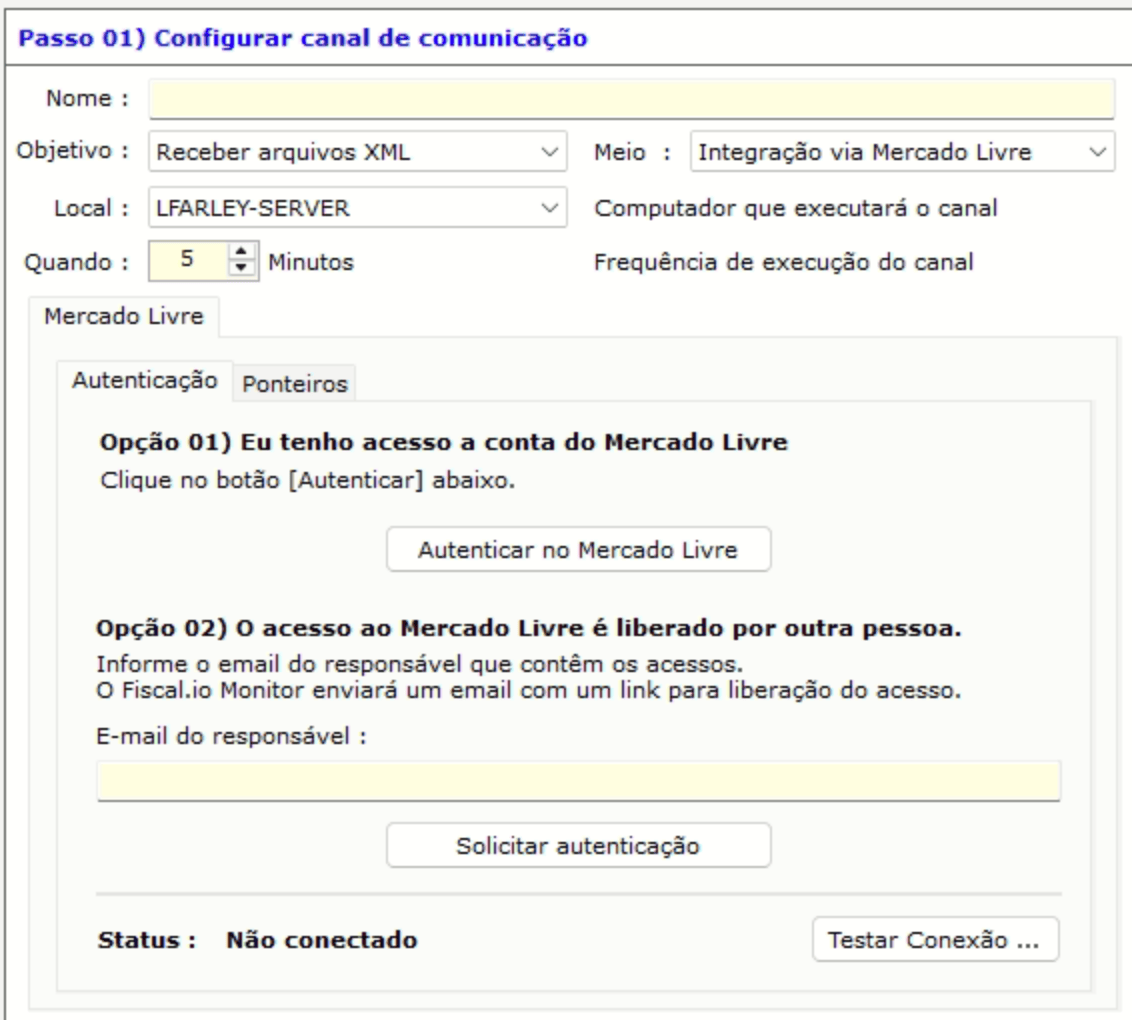The width and height of the screenshot is (1132, 1020).
Task: Click the 'Opção 01) Eu tenho acesso' heading
Action: [443, 442]
